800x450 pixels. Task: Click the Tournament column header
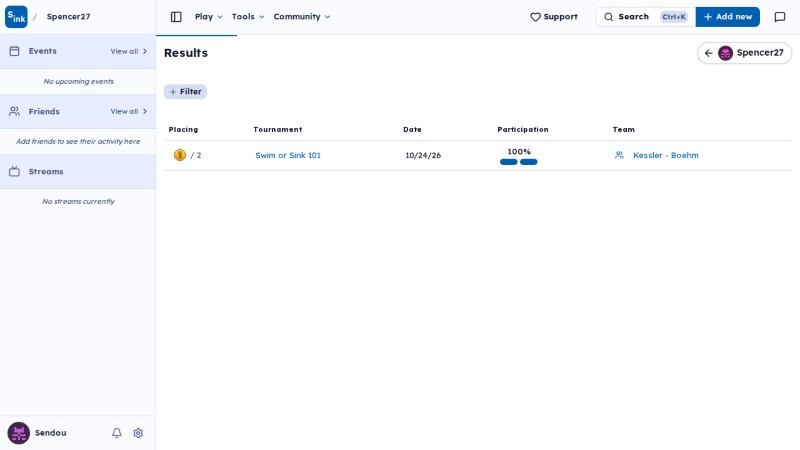(278, 130)
